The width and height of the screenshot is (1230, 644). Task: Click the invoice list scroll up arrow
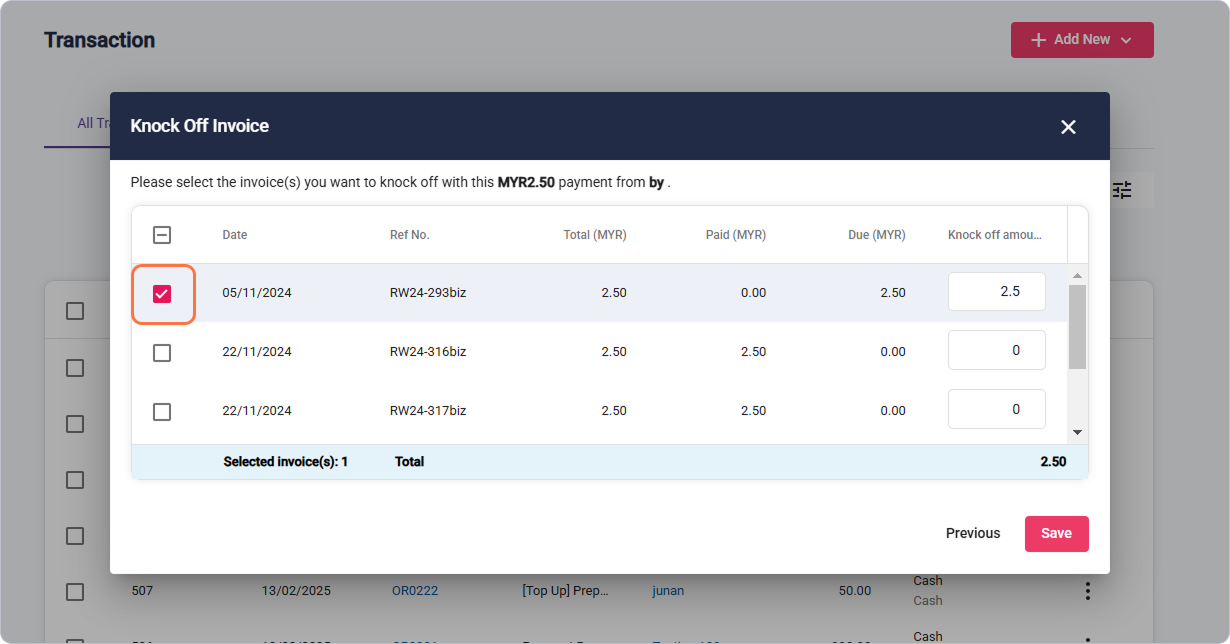pos(1077,275)
